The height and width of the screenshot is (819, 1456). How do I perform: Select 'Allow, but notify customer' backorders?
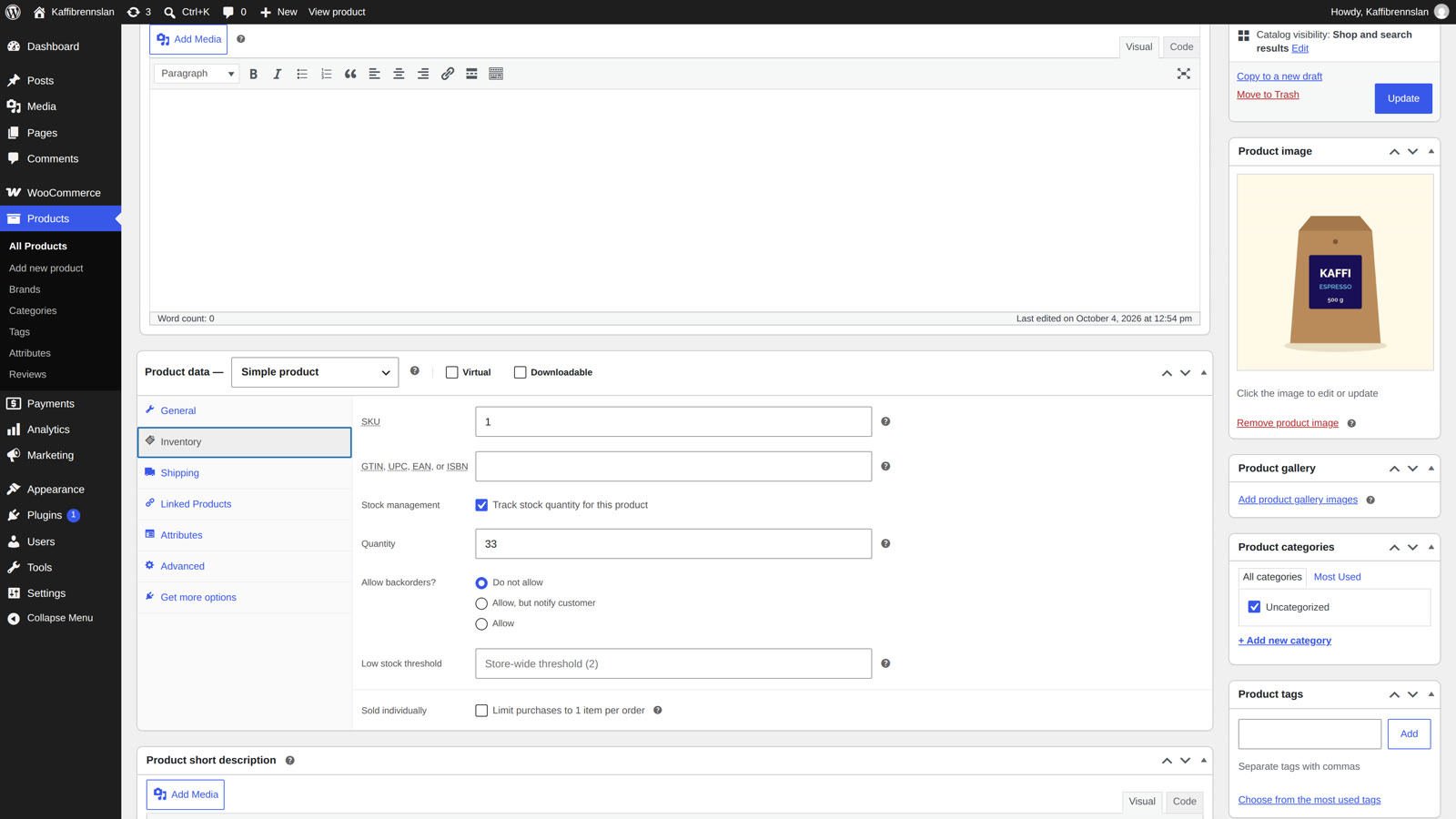(x=481, y=603)
